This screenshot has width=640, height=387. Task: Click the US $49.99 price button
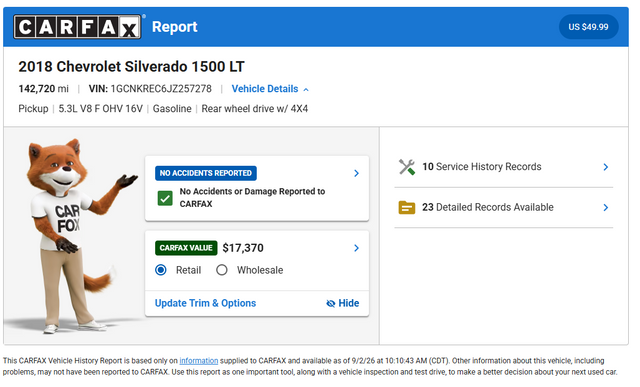point(588,27)
